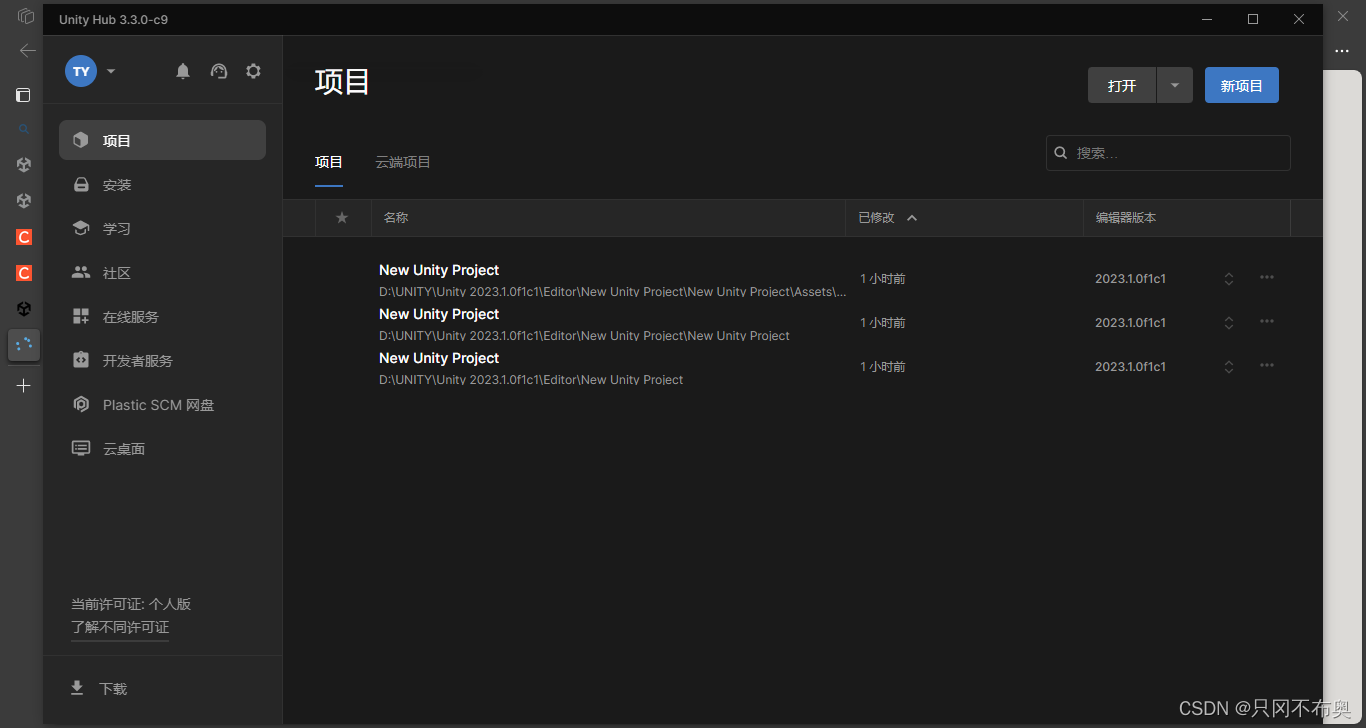Click the 项目 cube icon in sidebar
This screenshot has width=1366, height=728.
81,140
